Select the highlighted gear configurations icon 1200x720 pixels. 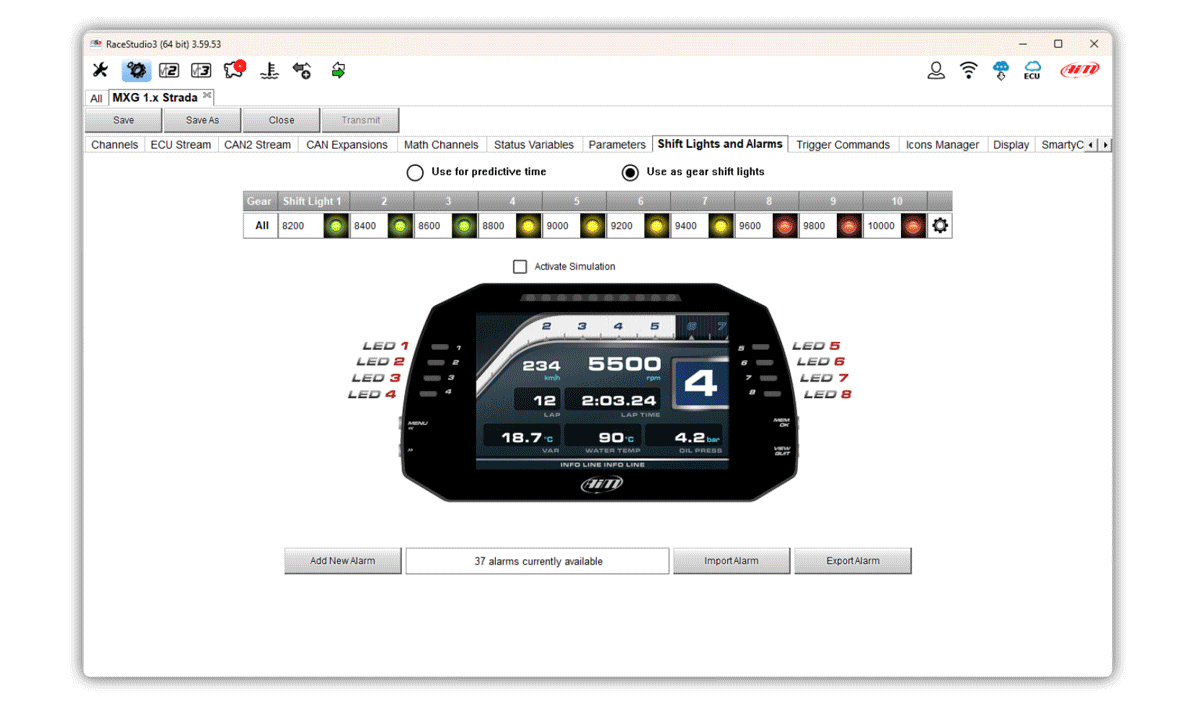pyautogui.click(x=136, y=70)
